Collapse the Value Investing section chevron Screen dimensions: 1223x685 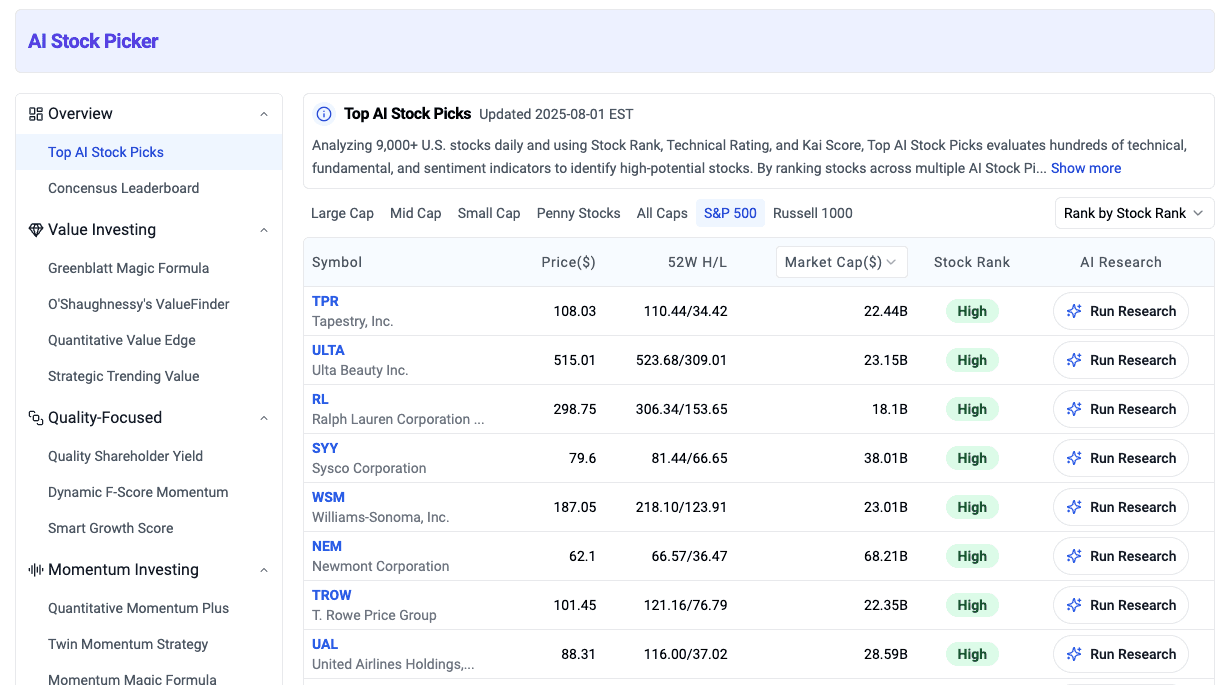(x=264, y=230)
